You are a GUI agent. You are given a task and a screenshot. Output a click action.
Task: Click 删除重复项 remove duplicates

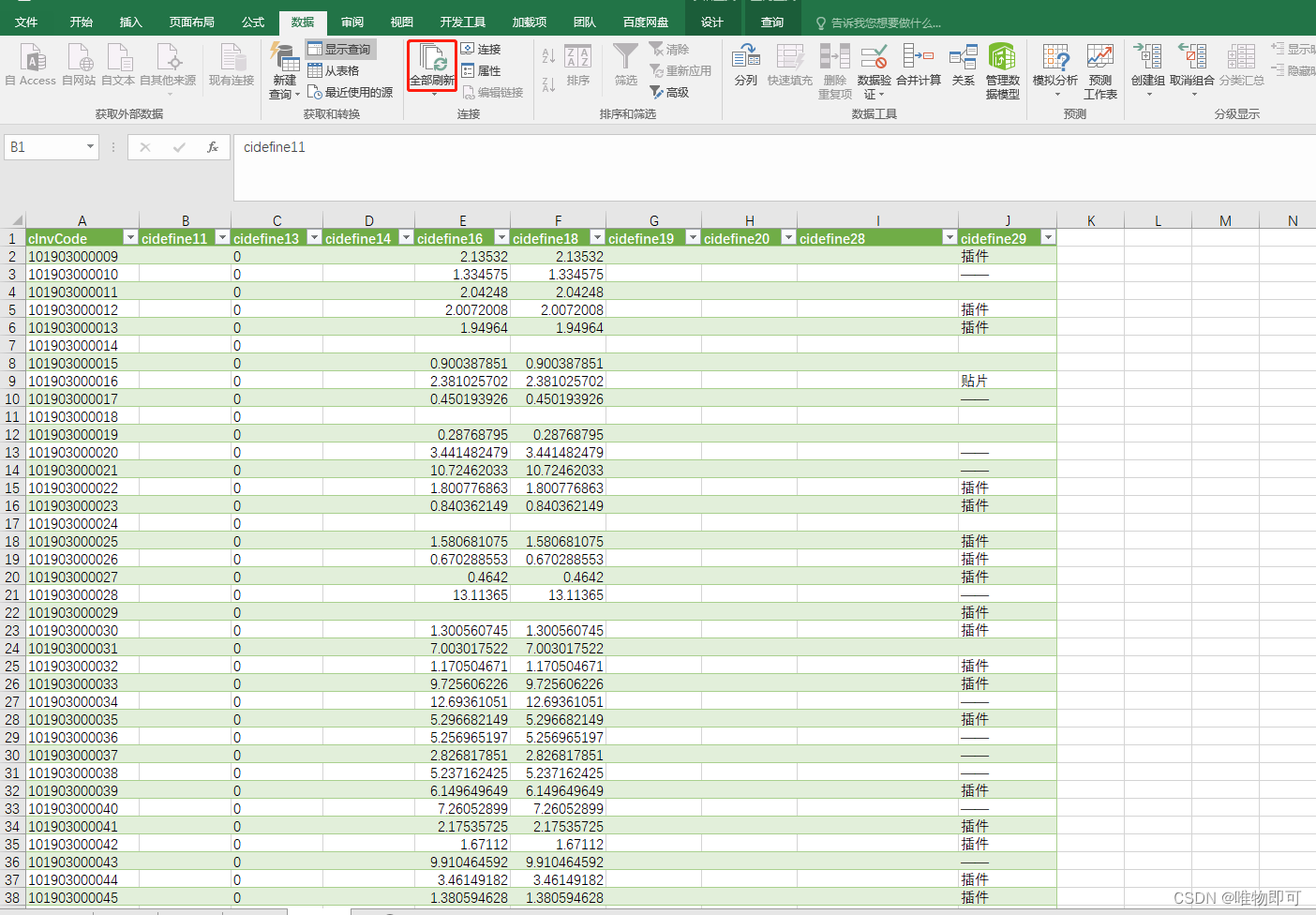835,71
